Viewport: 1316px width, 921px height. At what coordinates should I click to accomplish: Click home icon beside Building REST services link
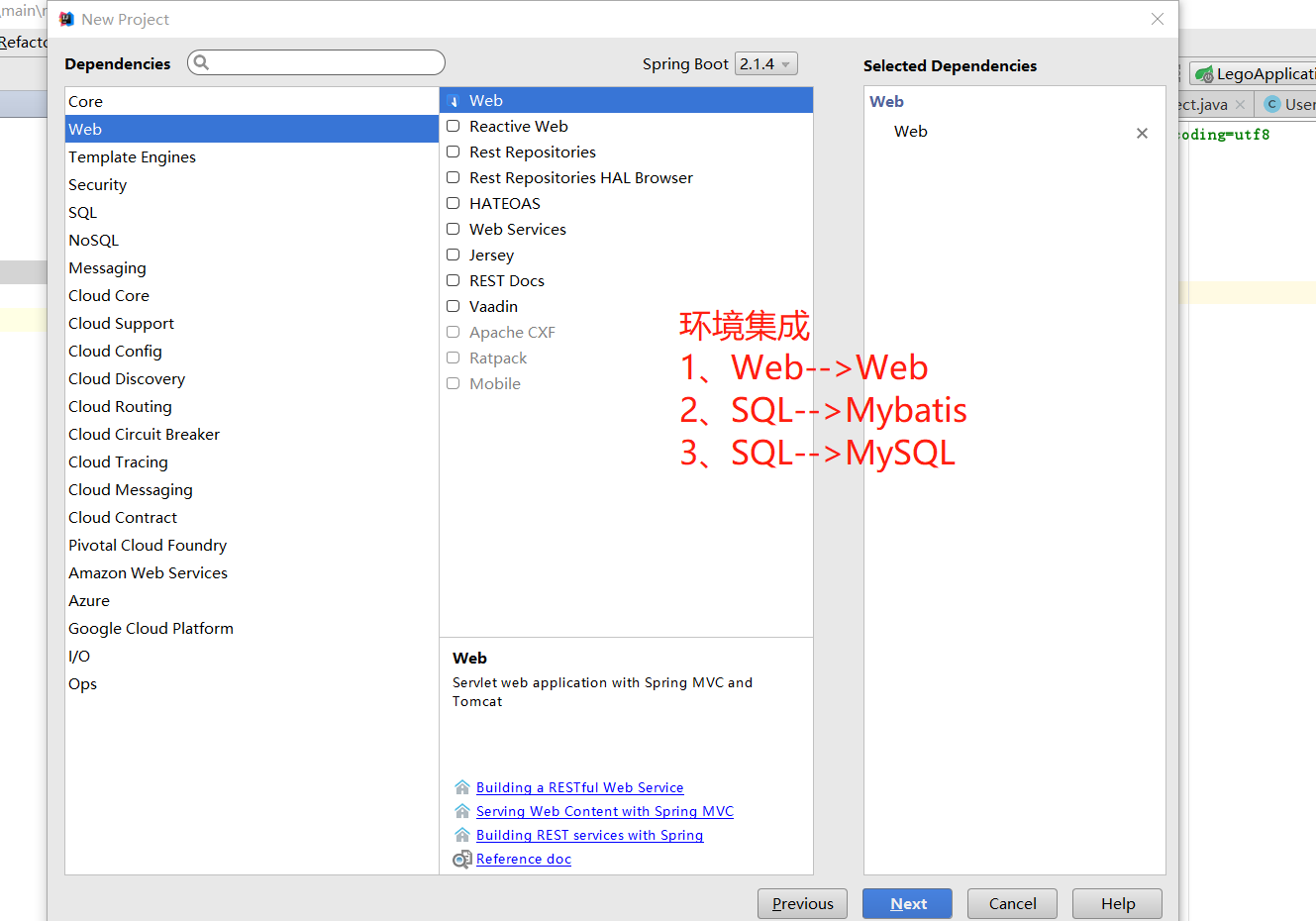tap(462, 835)
